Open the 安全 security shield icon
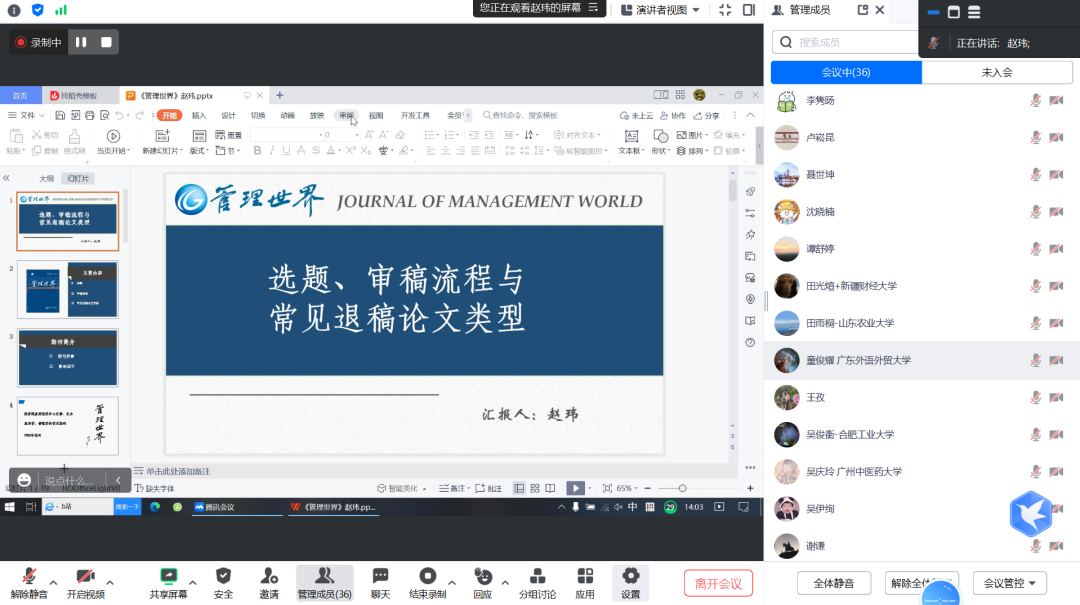 pyautogui.click(x=223, y=577)
